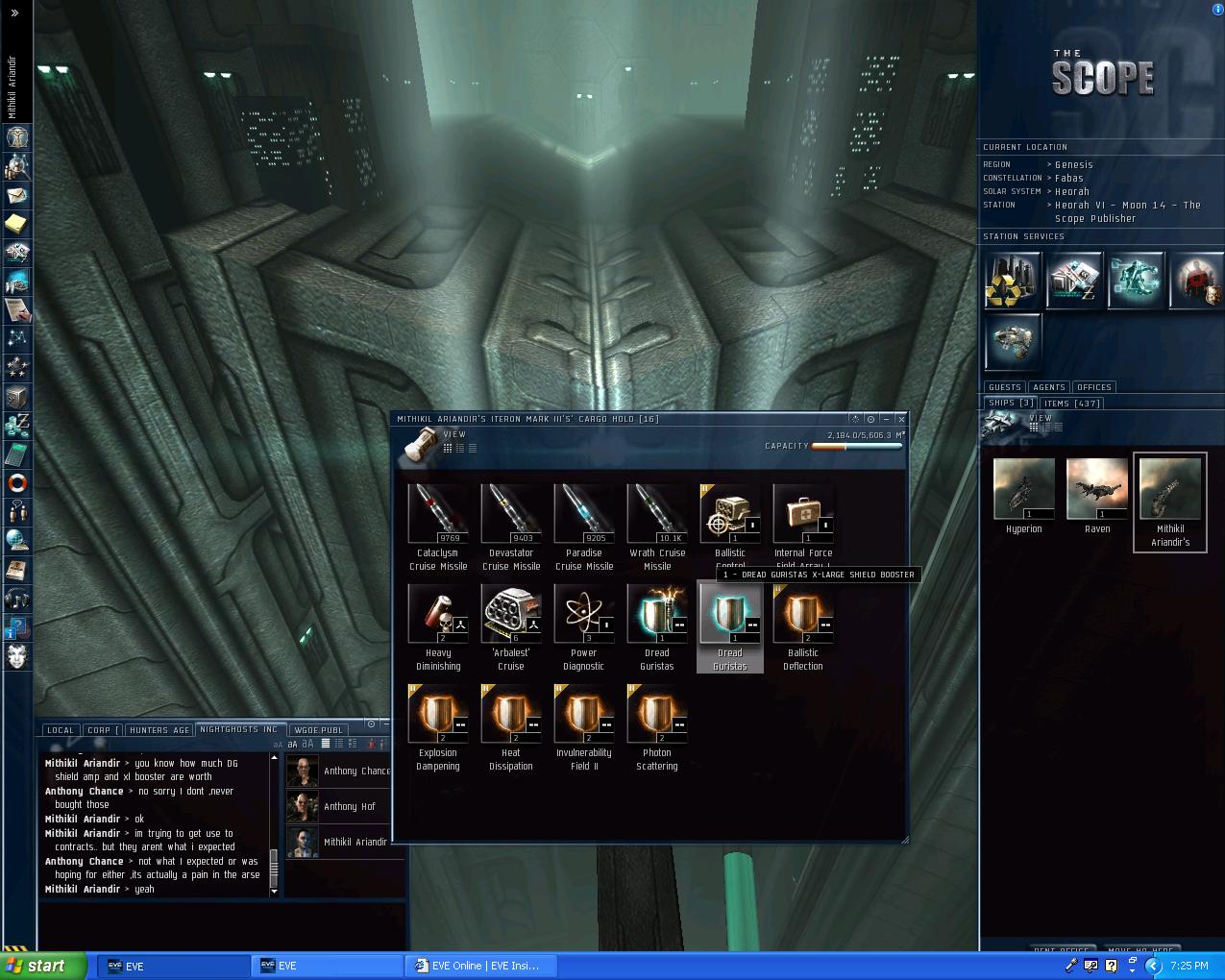
Task: Select the Heavy Diminishing item in cargo
Action: pos(438,626)
